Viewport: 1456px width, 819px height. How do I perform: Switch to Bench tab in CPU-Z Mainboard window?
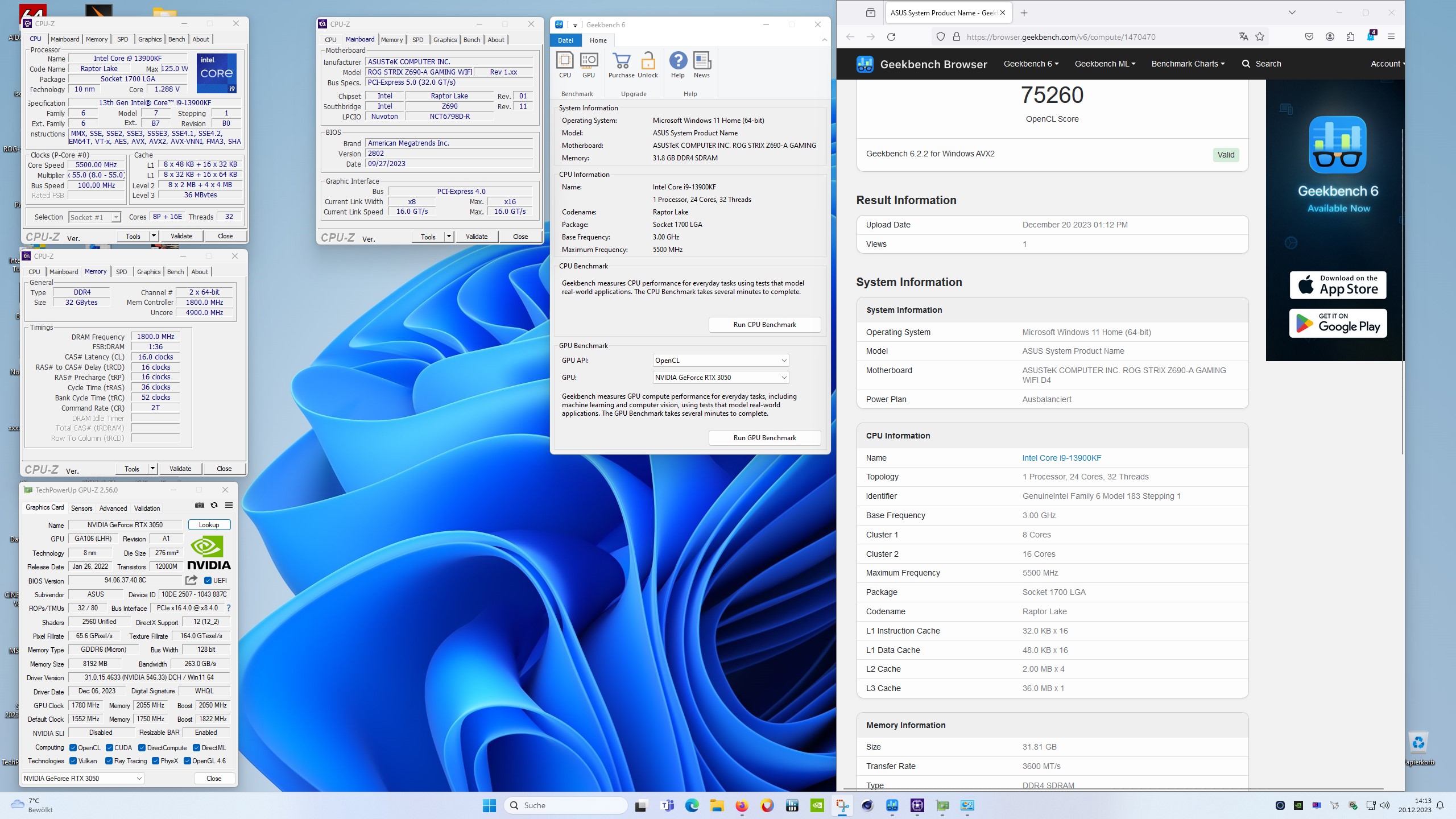pyautogui.click(x=471, y=40)
